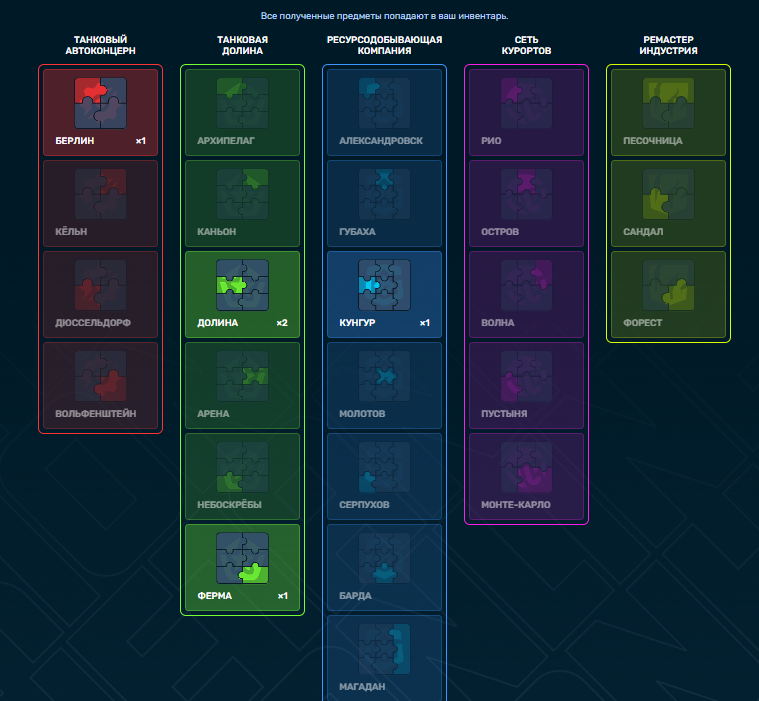This screenshot has width=759, height=701.
Task: Click the ×2 count on Долина
Action: 282,323
